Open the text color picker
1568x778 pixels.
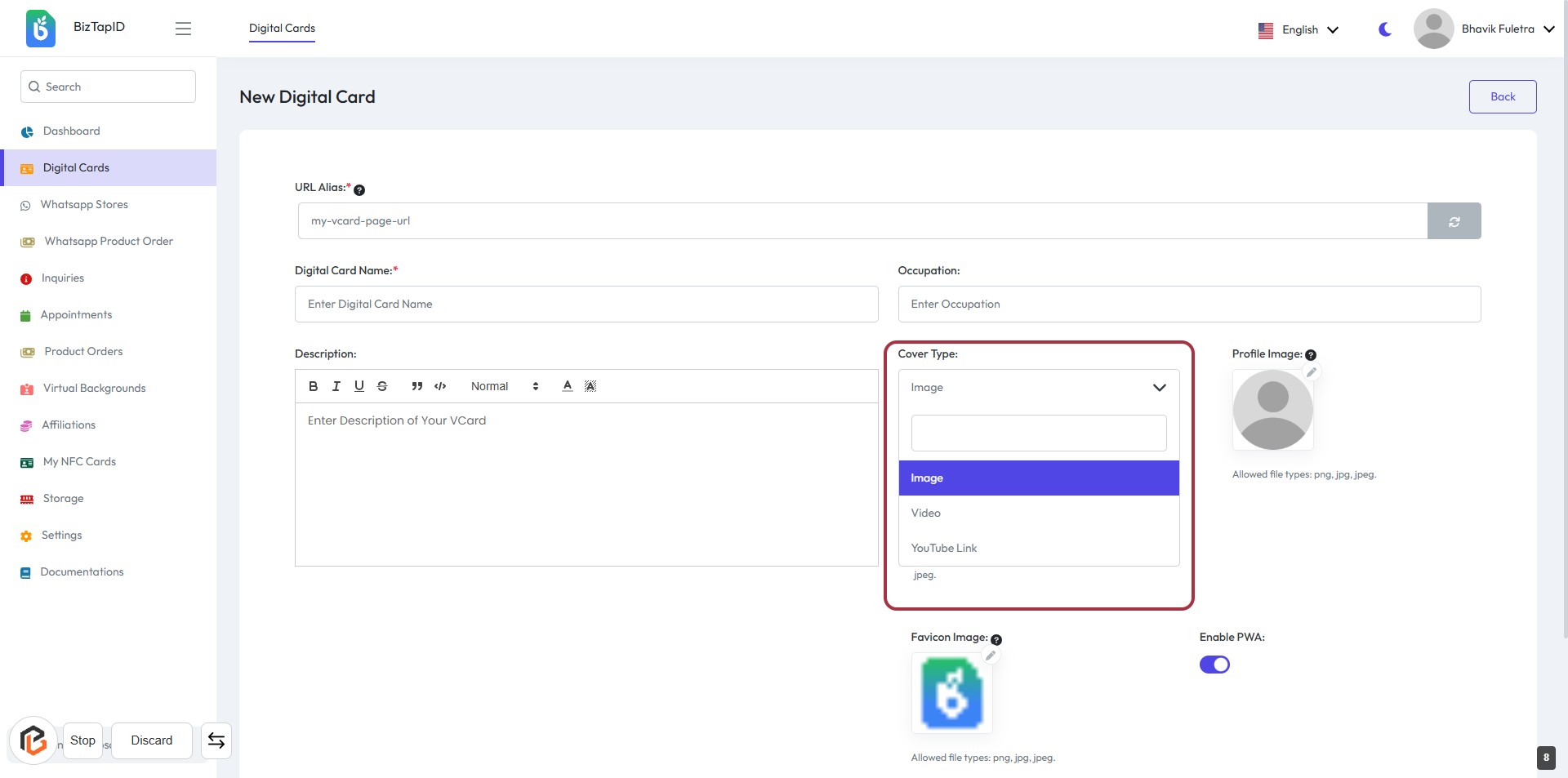[x=567, y=386]
